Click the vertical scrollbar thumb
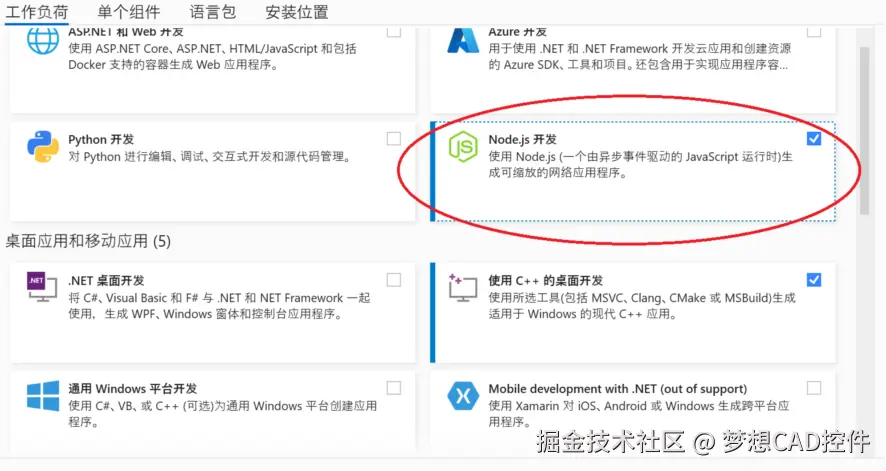Image resolution: width=886 pixels, height=471 pixels. point(865,131)
